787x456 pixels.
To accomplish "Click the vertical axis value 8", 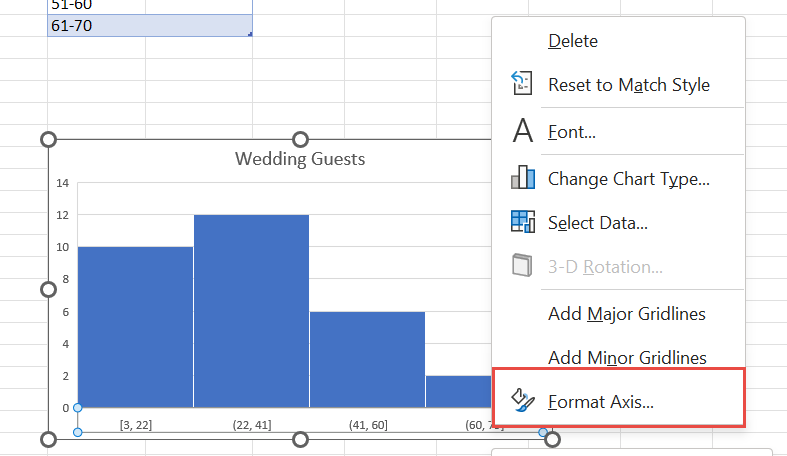I will point(65,279).
